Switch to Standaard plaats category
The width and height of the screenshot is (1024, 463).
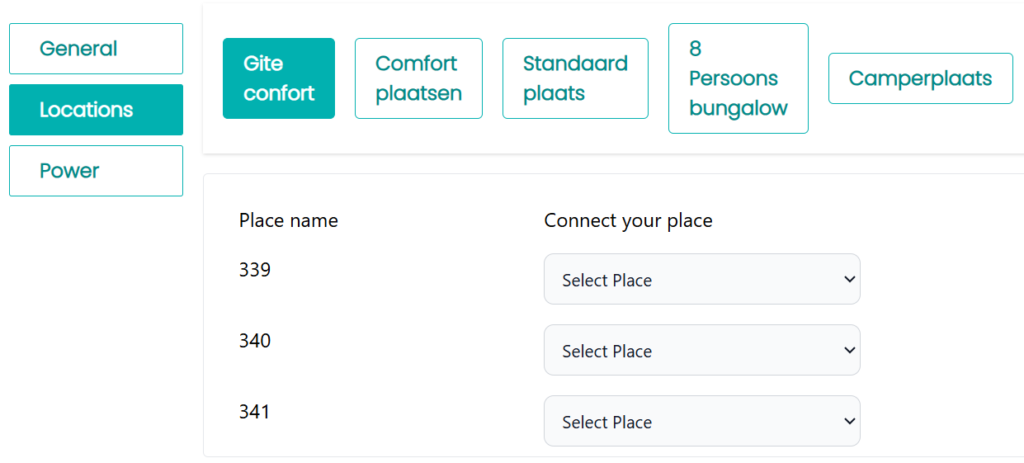pyautogui.click(x=575, y=78)
